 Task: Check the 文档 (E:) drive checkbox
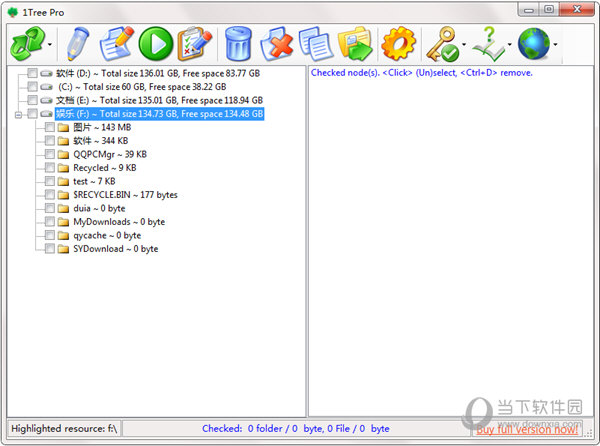(x=33, y=100)
